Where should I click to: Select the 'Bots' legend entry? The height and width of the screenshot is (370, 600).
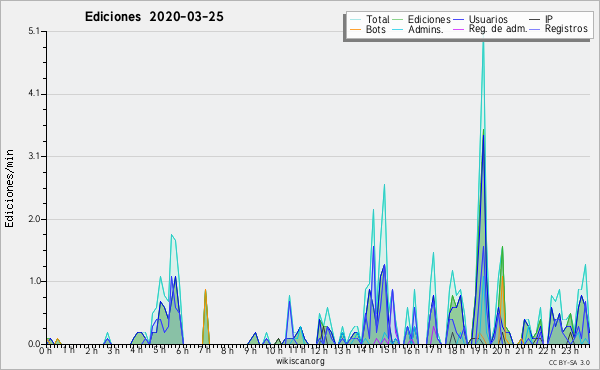pos(375,29)
